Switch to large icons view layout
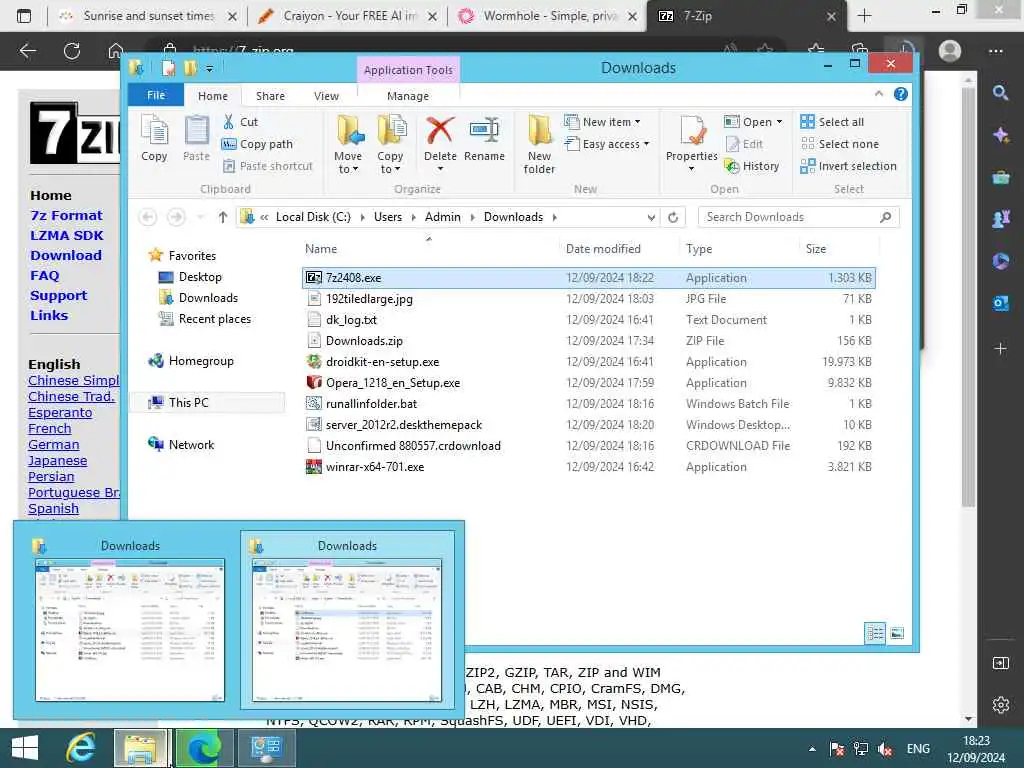Screen dimensions: 1024x768 coord(897,633)
